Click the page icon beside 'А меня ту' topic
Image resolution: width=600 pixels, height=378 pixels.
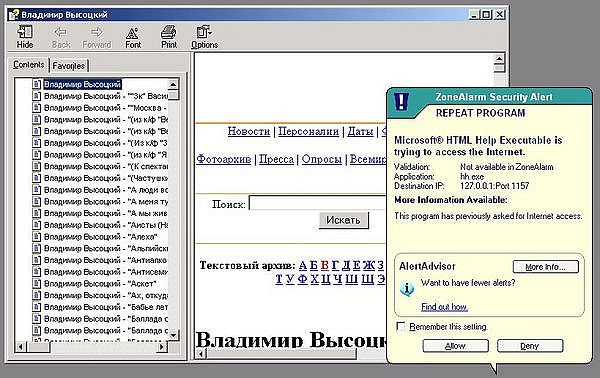[x=36, y=202]
